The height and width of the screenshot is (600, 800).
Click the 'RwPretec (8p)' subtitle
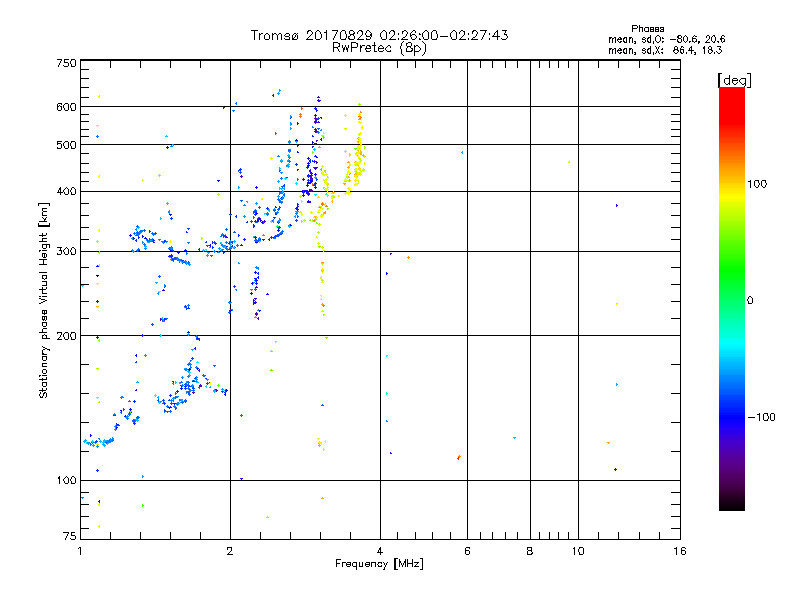[379, 48]
